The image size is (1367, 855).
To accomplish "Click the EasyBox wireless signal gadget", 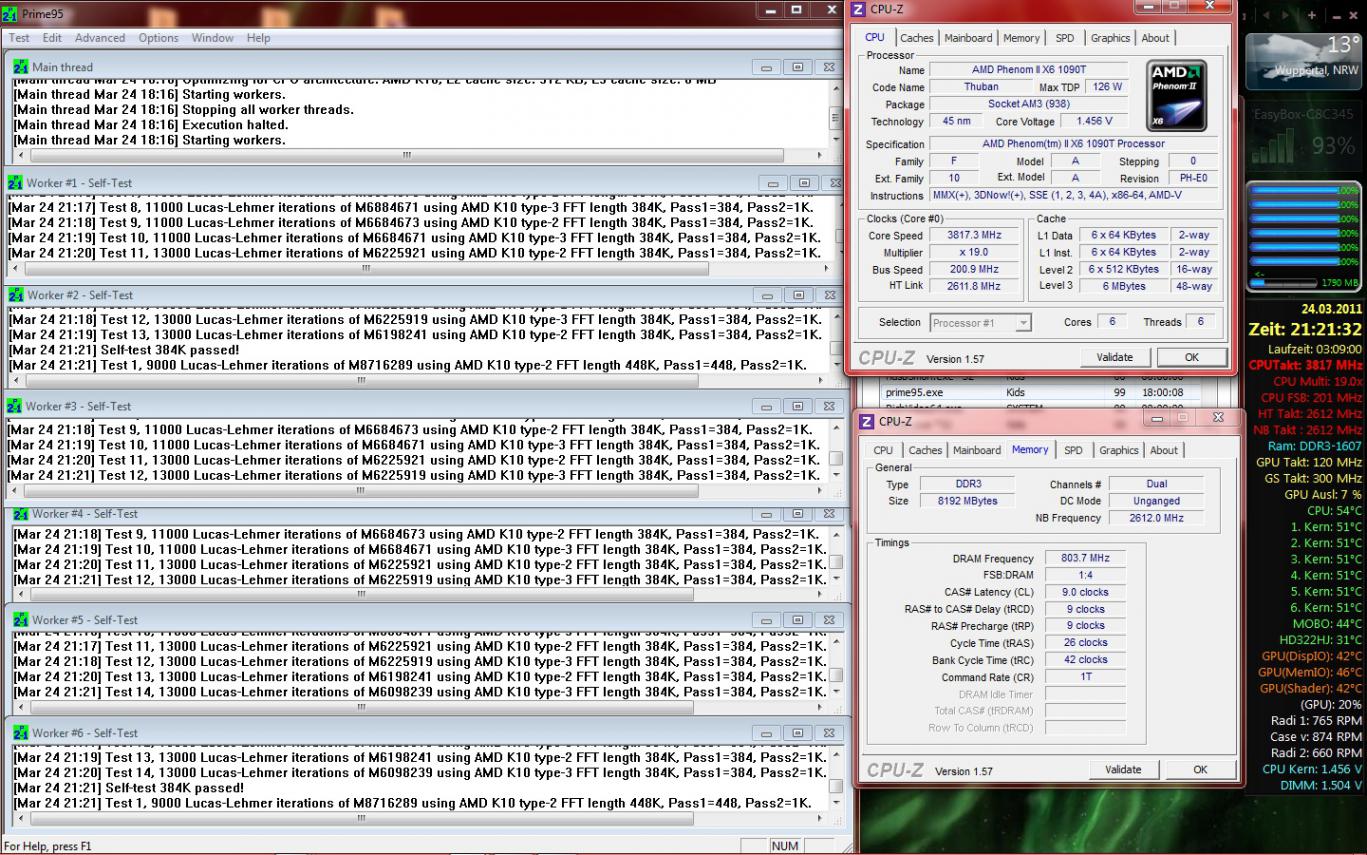I will click(1304, 135).
